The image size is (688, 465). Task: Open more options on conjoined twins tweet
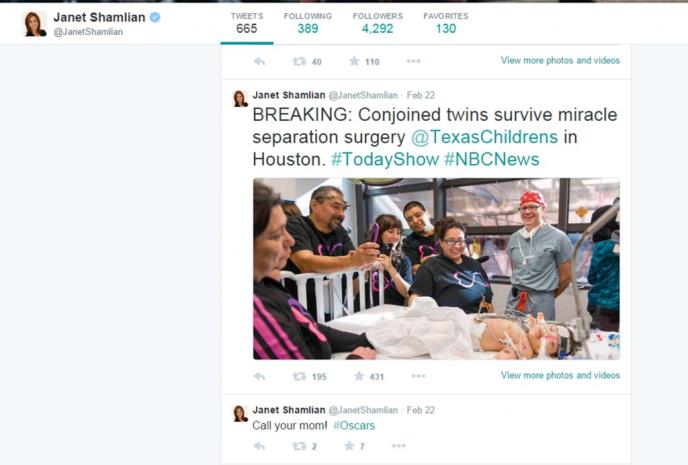[x=418, y=376]
